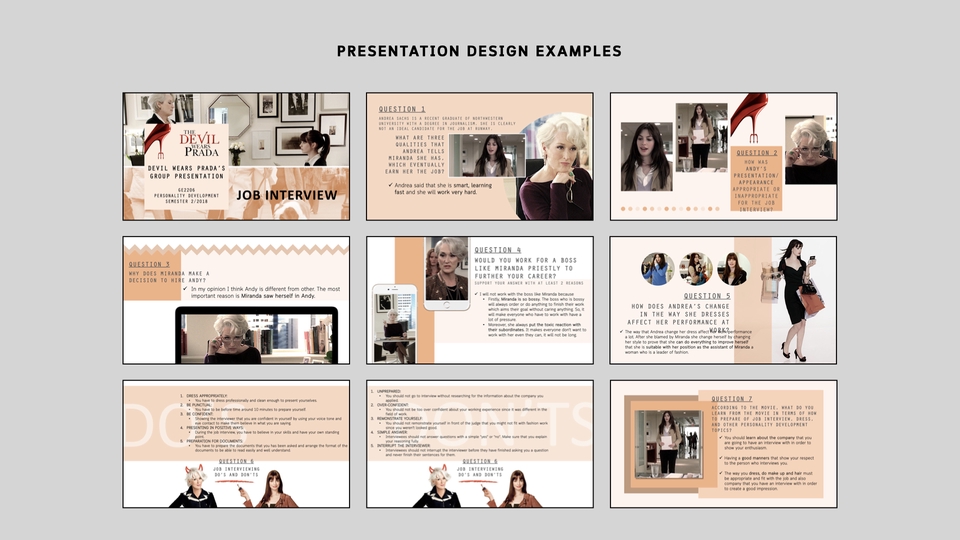The height and width of the screenshot is (540, 960).
Task: Click the laptop image on Question 3 slide
Action: coord(257,335)
